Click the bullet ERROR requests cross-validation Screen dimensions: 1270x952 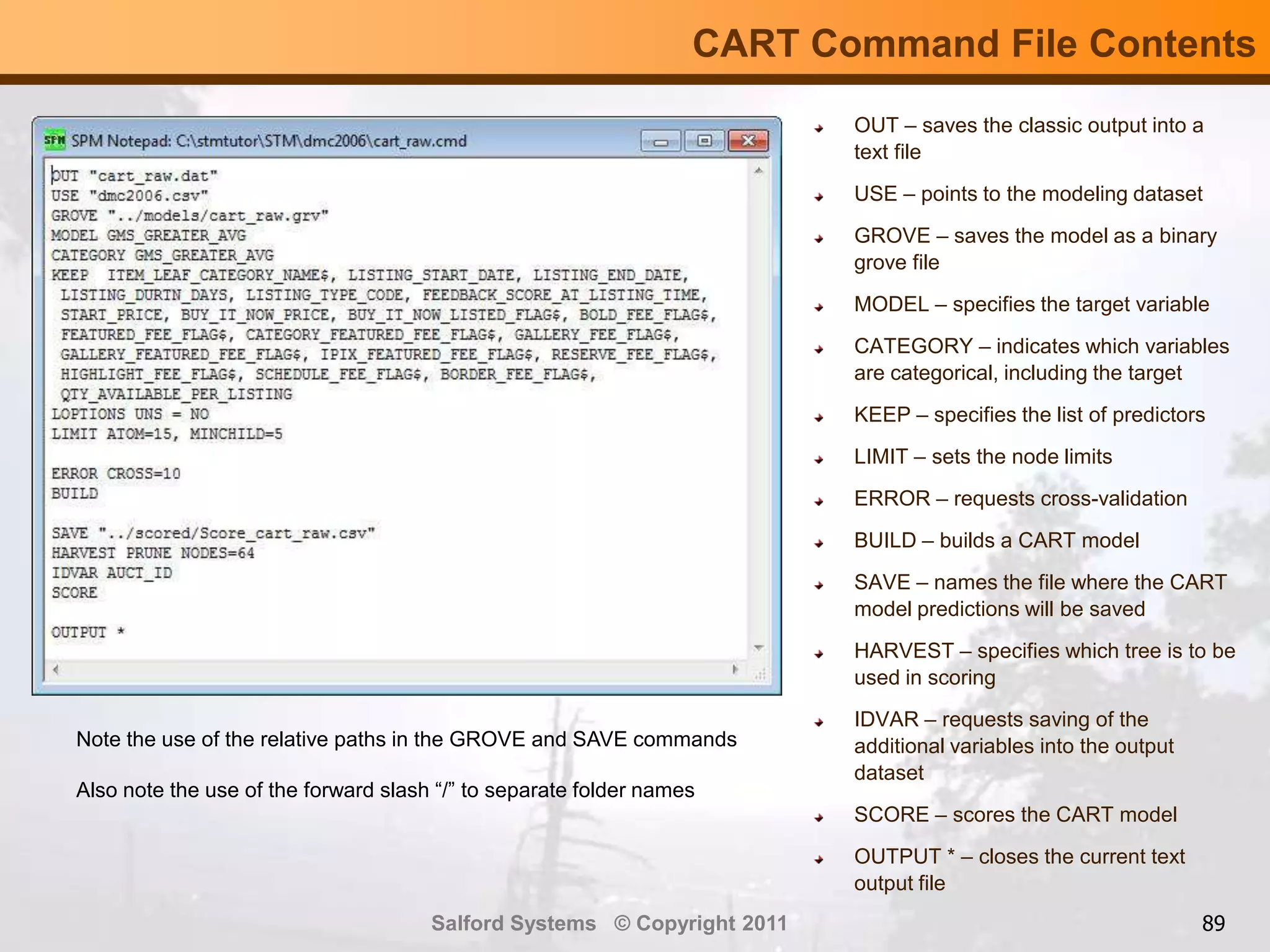(x=1020, y=499)
